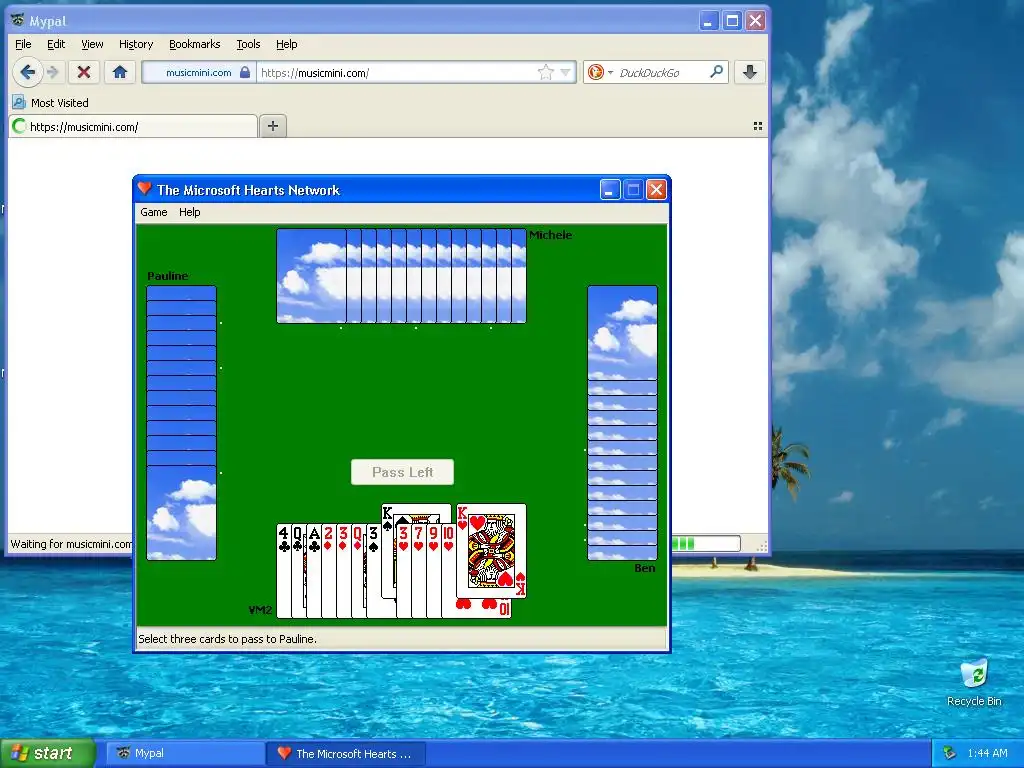This screenshot has height=768, width=1024.
Task: Select the 9 of hearts card
Action: tap(434, 571)
